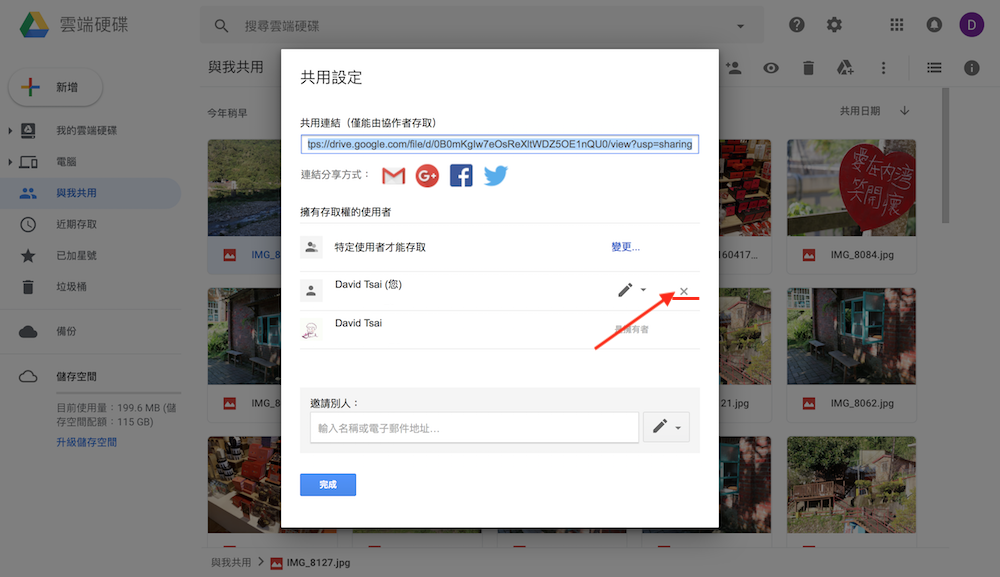Share link via Facebook icon
Image resolution: width=1000 pixels, height=577 pixels.
pos(461,175)
